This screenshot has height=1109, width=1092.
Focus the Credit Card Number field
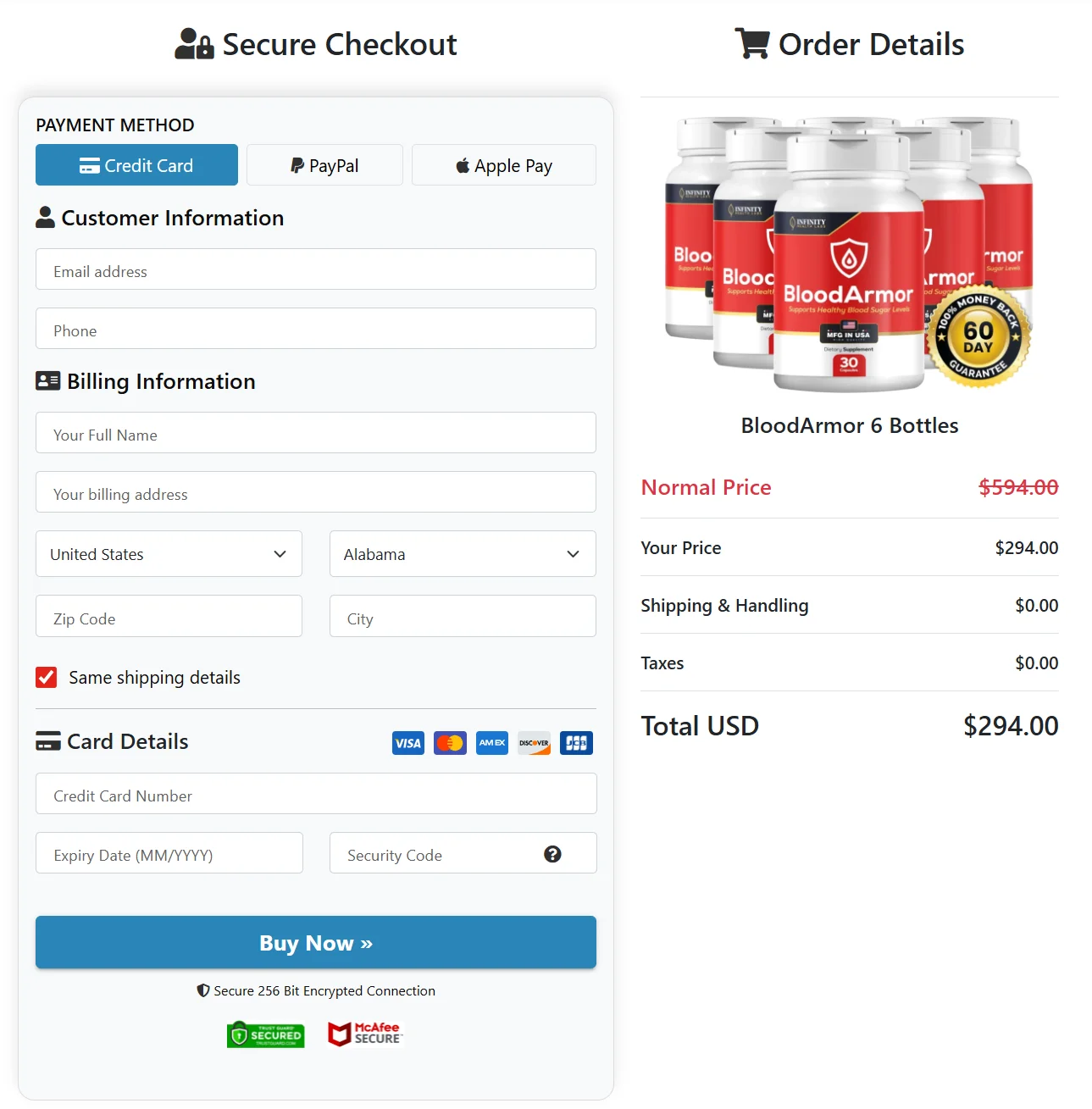pos(316,795)
